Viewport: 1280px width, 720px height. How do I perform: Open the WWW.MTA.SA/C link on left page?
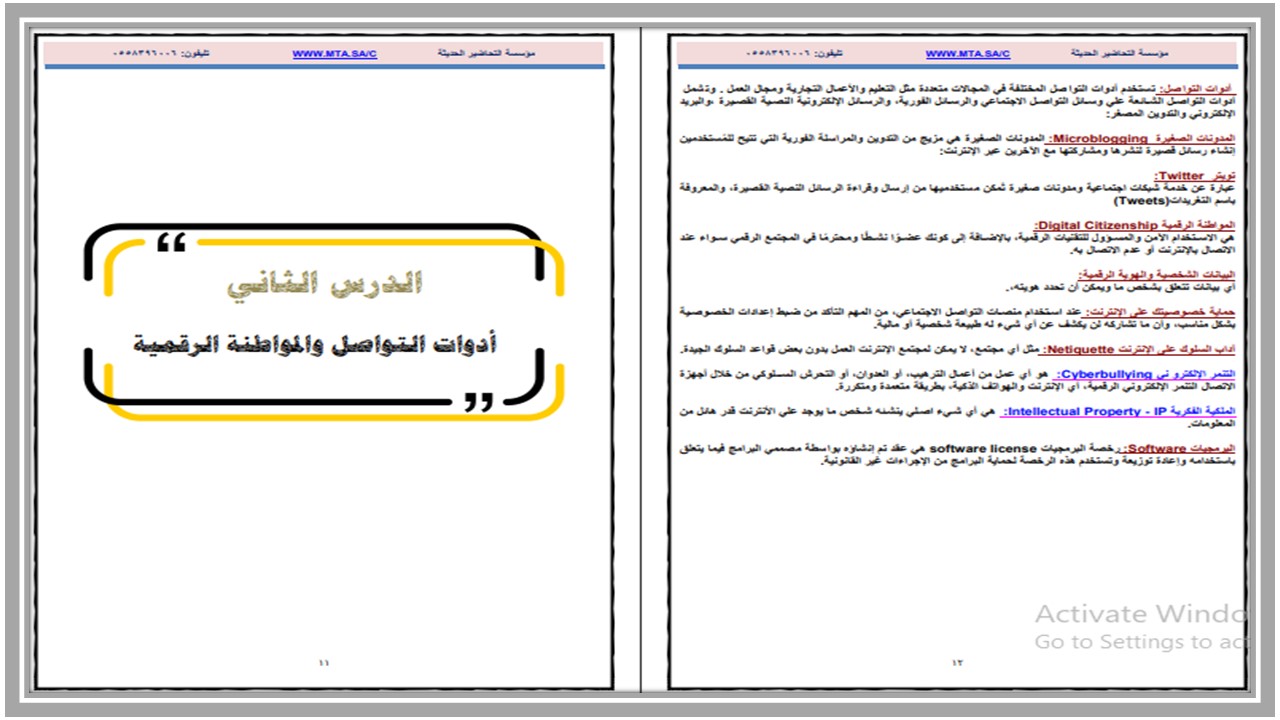[x=334, y=54]
